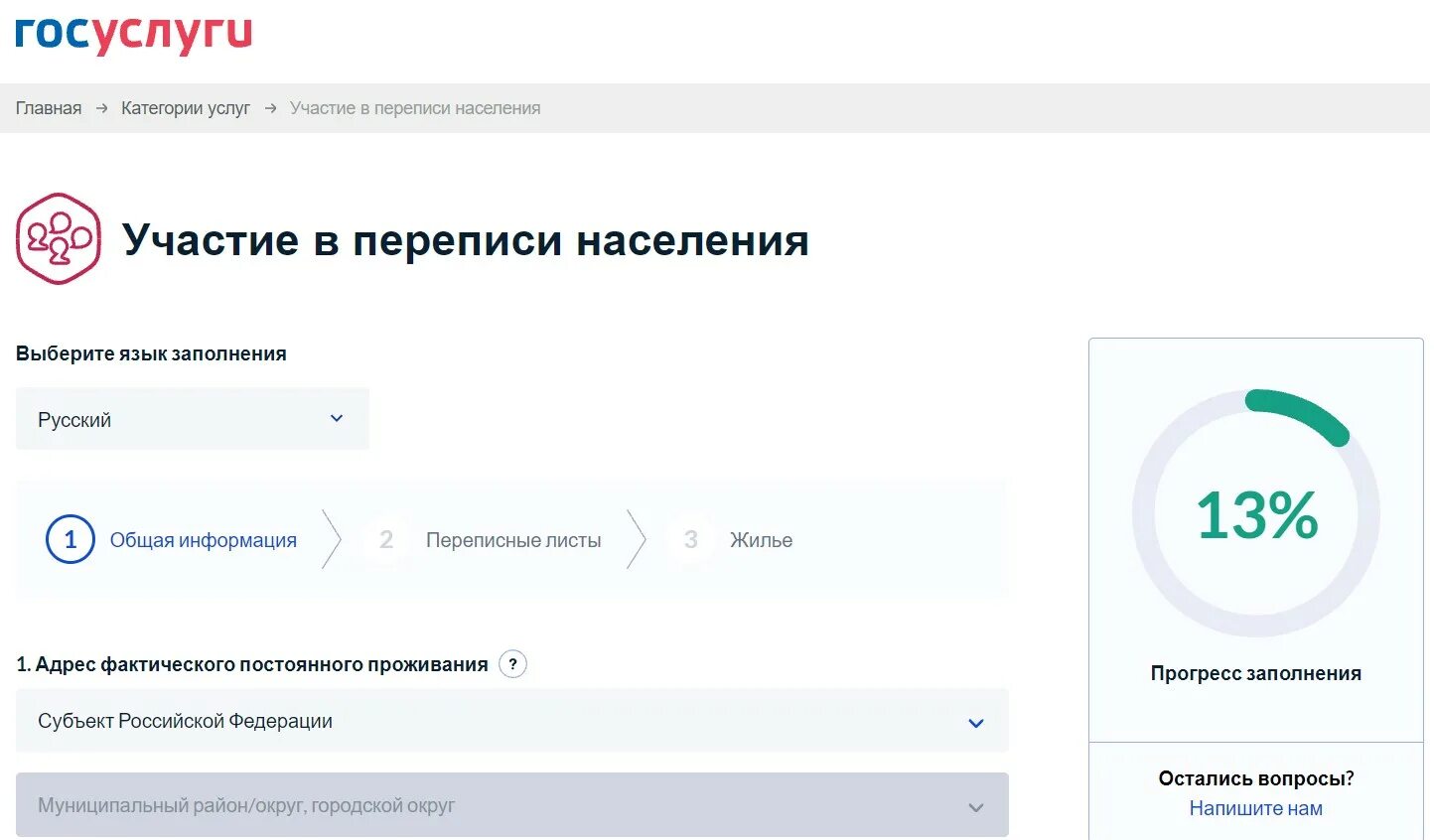The image size is (1434, 840).
Task: Select step 3 circle number
Action: point(691,539)
